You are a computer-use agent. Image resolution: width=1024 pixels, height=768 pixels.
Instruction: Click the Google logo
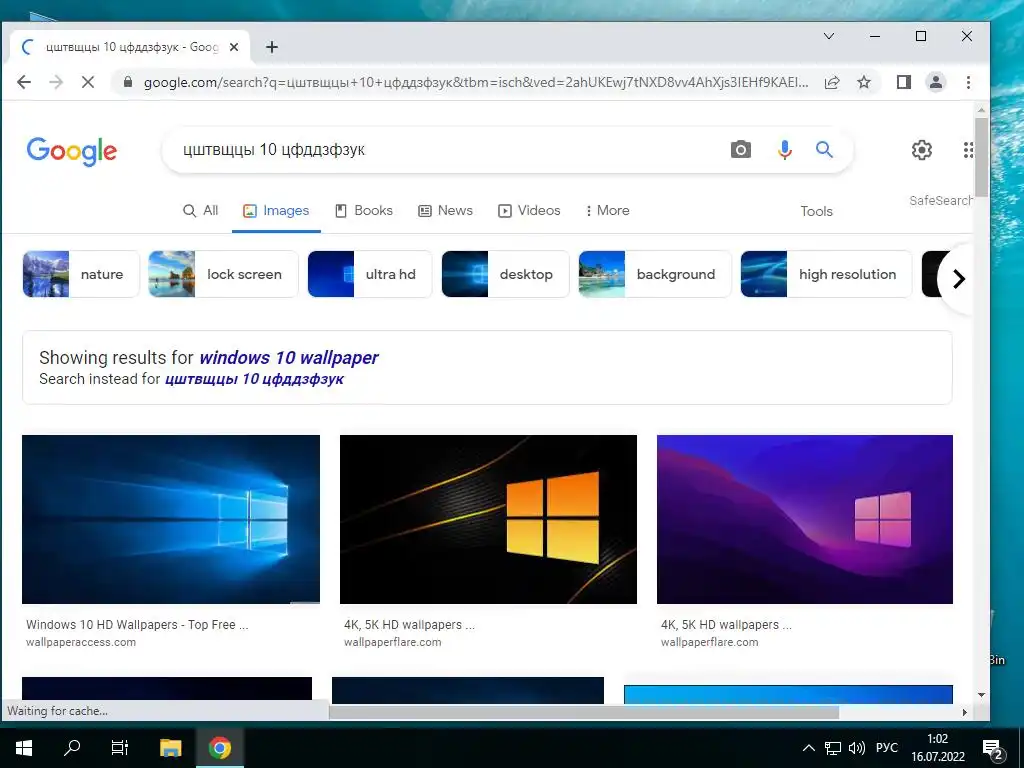tap(72, 151)
